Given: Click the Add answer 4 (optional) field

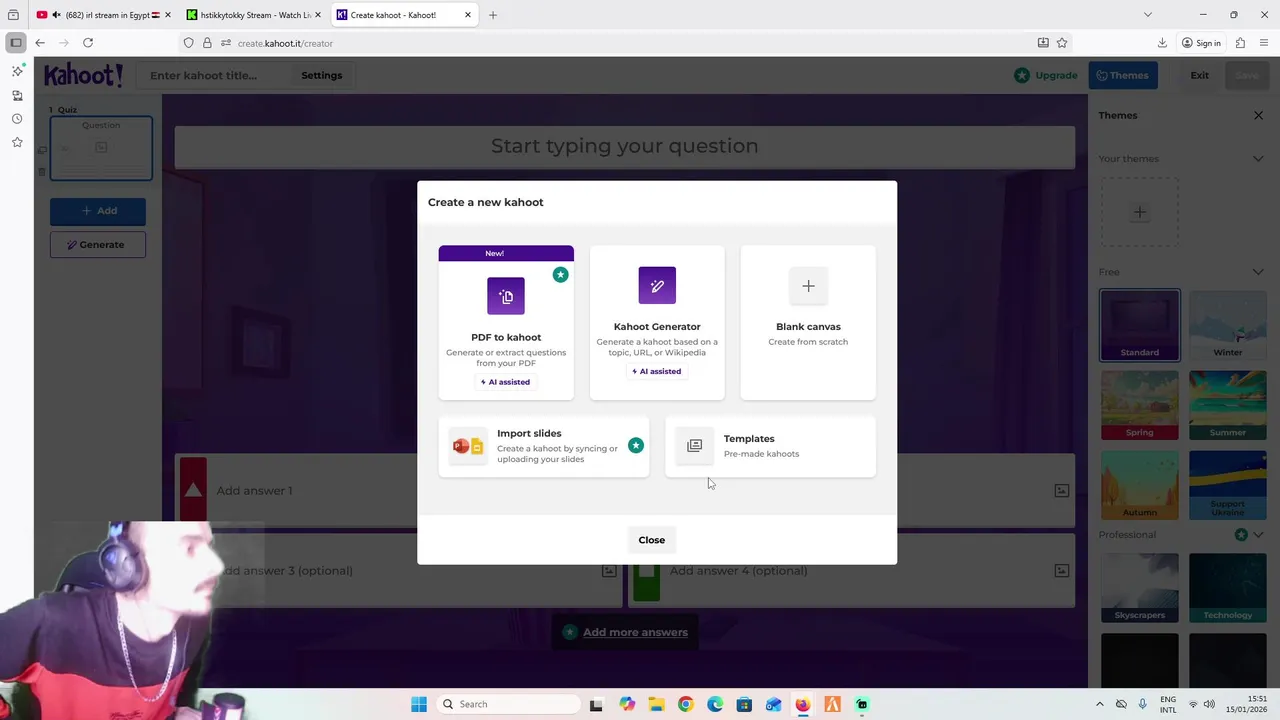Looking at the screenshot, I should [x=852, y=571].
